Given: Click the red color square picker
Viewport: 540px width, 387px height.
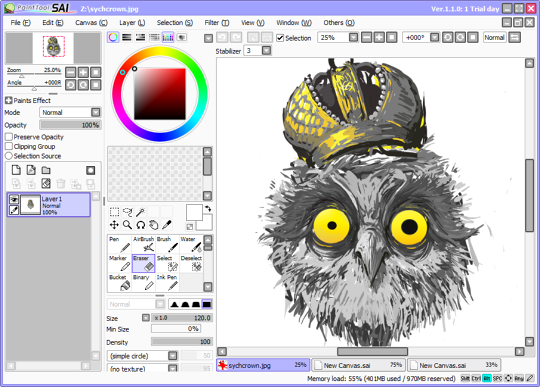Looking at the screenshot, I should click(160, 94).
